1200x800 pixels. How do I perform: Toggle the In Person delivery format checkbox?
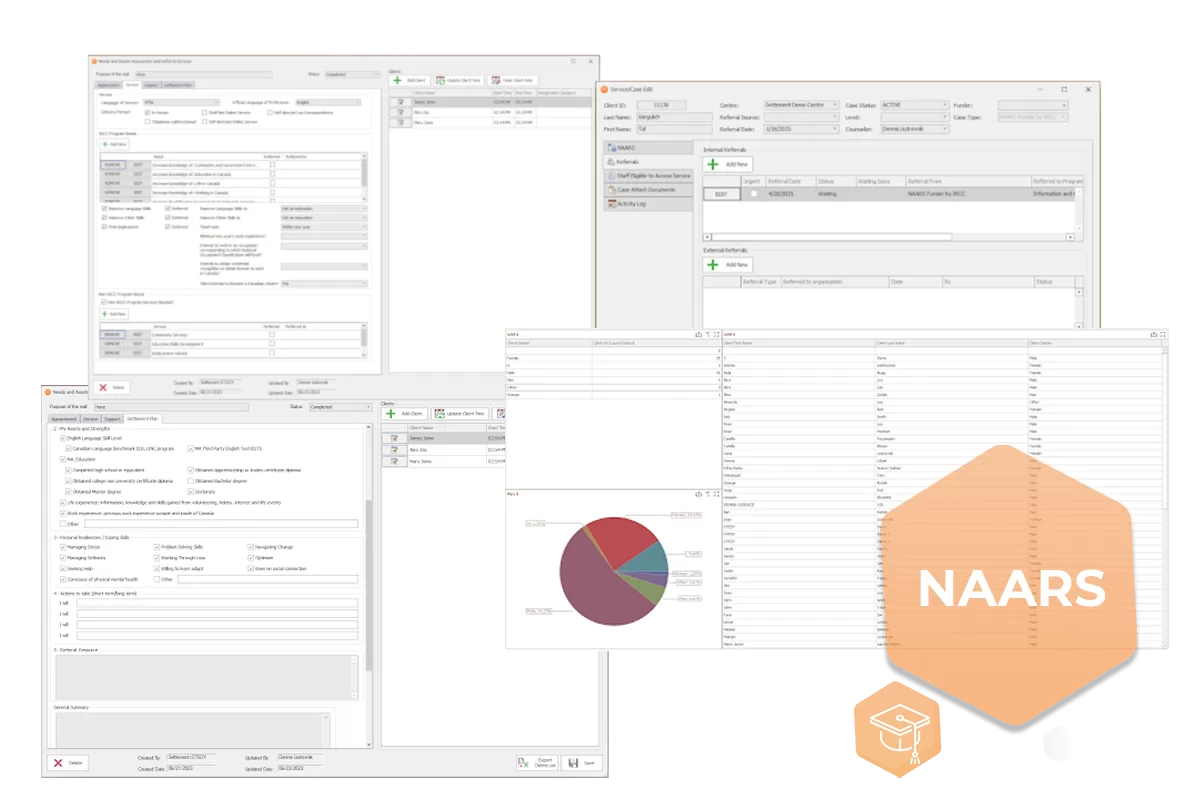tap(148, 113)
